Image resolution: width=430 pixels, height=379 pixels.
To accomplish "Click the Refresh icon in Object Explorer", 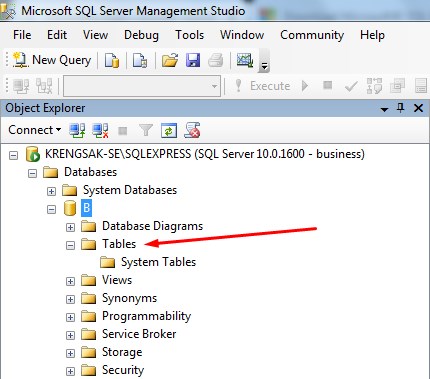I will tap(169, 130).
